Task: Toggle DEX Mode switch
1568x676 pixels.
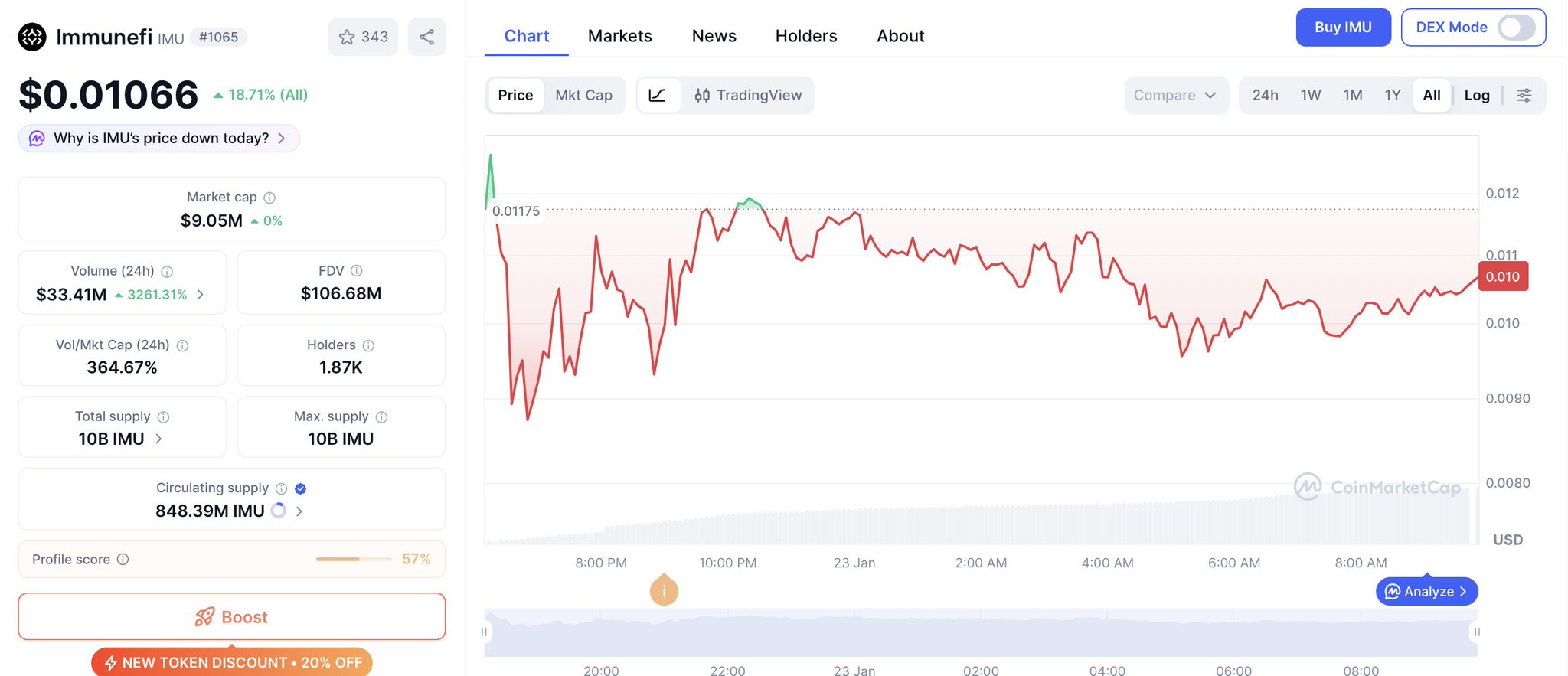Action: pyautogui.click(x=1516, y=28)
